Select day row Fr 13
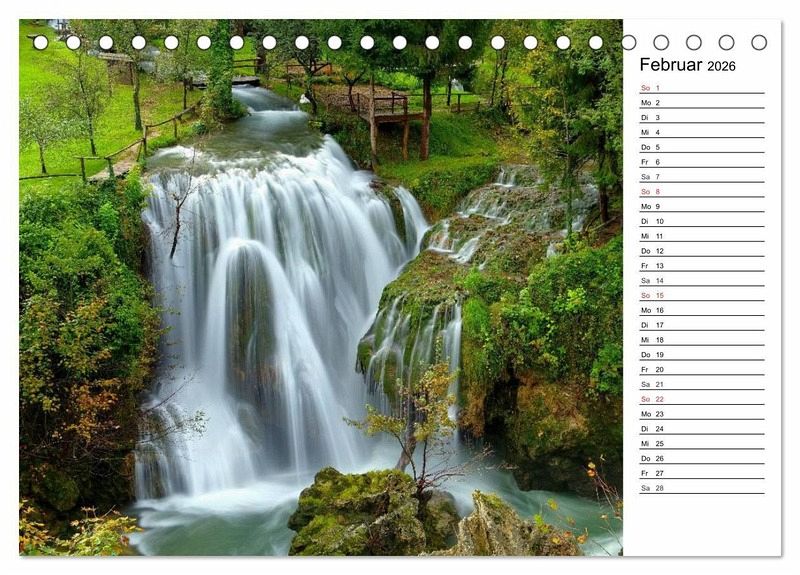800x575 pixels. pyautogui.click(x=702, y=265)
